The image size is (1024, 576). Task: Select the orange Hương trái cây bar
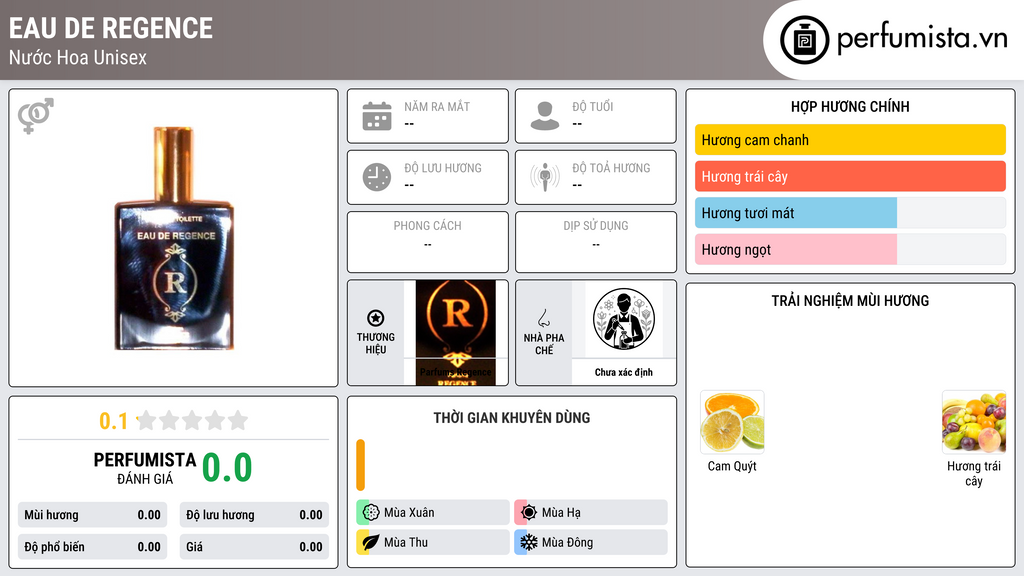(850, 176)
